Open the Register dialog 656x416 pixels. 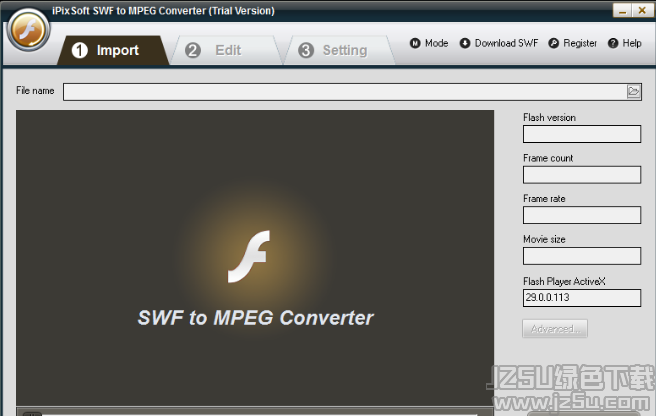[x=580, y=43]
